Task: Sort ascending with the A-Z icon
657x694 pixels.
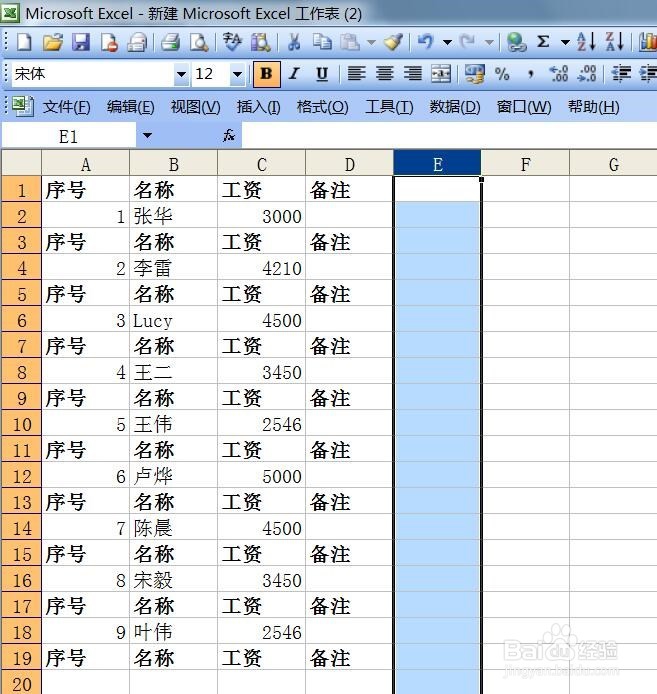Action: pyautogui.click(x=586, y=42)
